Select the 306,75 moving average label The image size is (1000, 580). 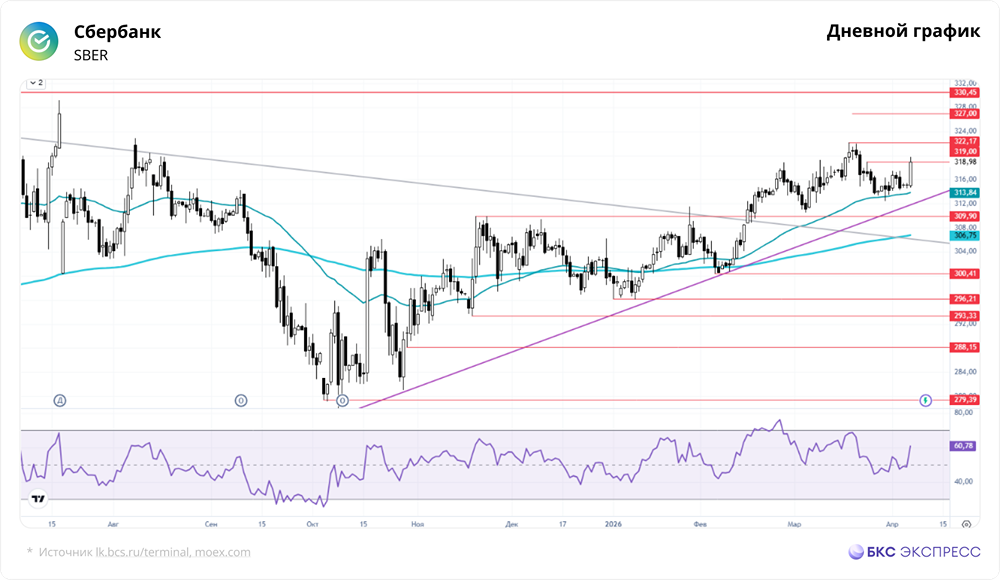click(x=965, y=235)
